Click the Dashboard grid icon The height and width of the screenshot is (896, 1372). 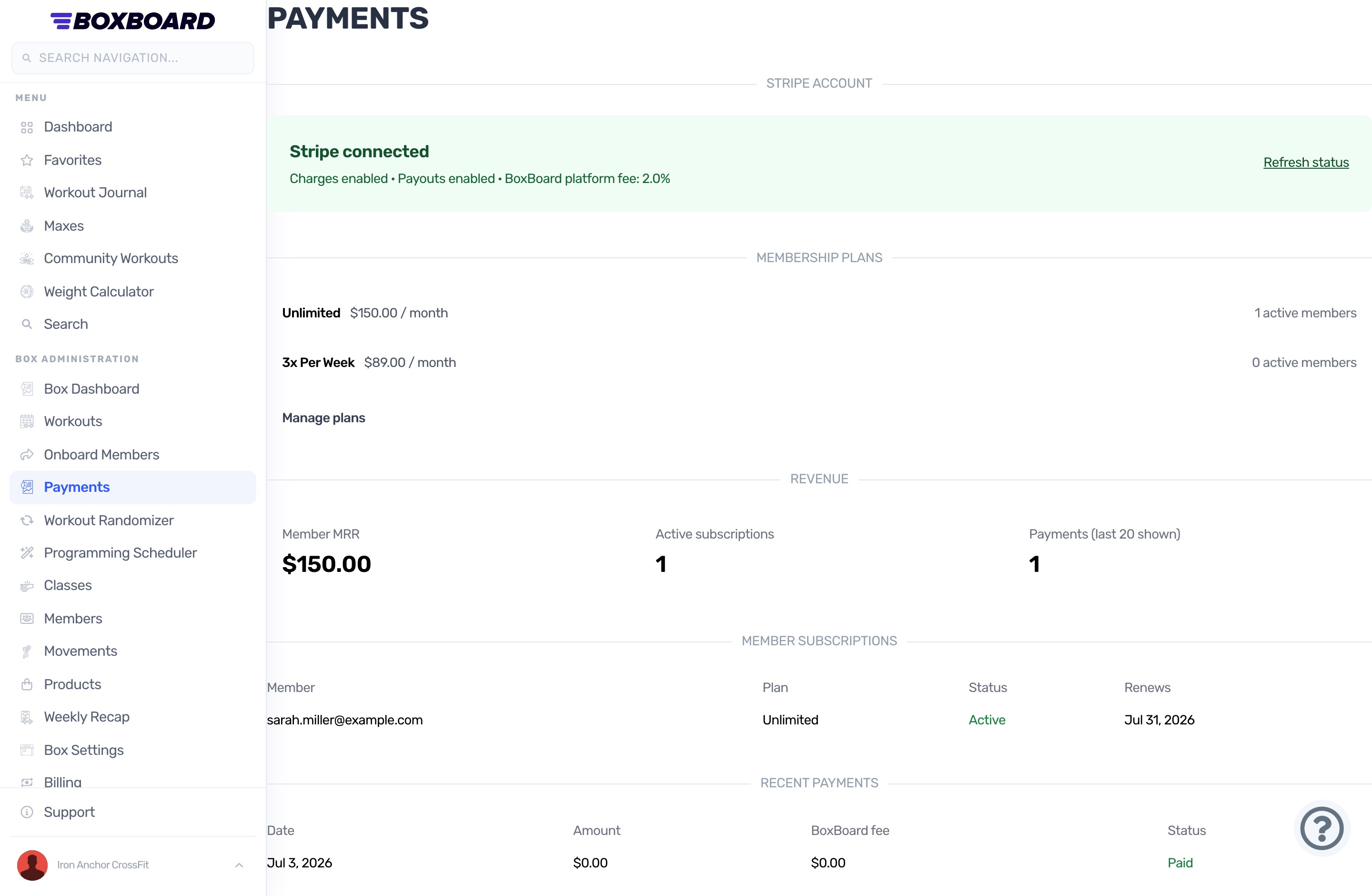click(27, 127)
